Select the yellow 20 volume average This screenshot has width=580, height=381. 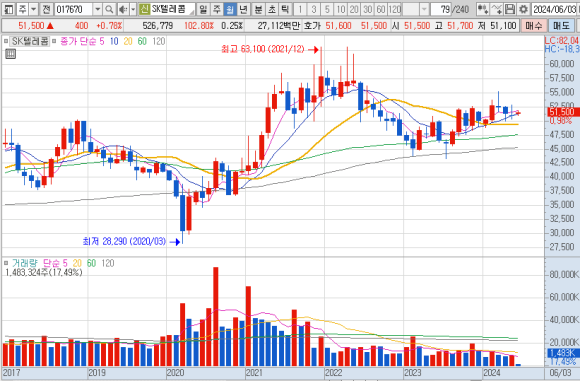[77, 263]
